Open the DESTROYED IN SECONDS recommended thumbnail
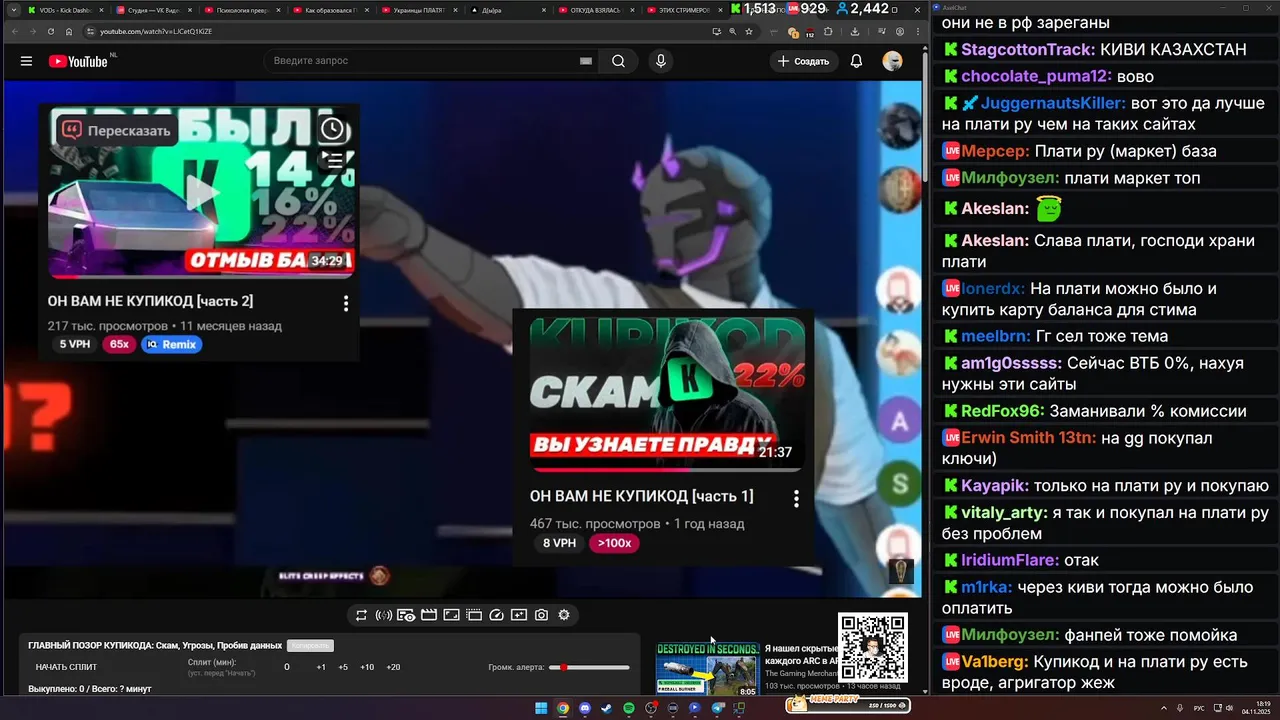The width and height of the screenshot is (1280, 720). [x=707, y=669]
